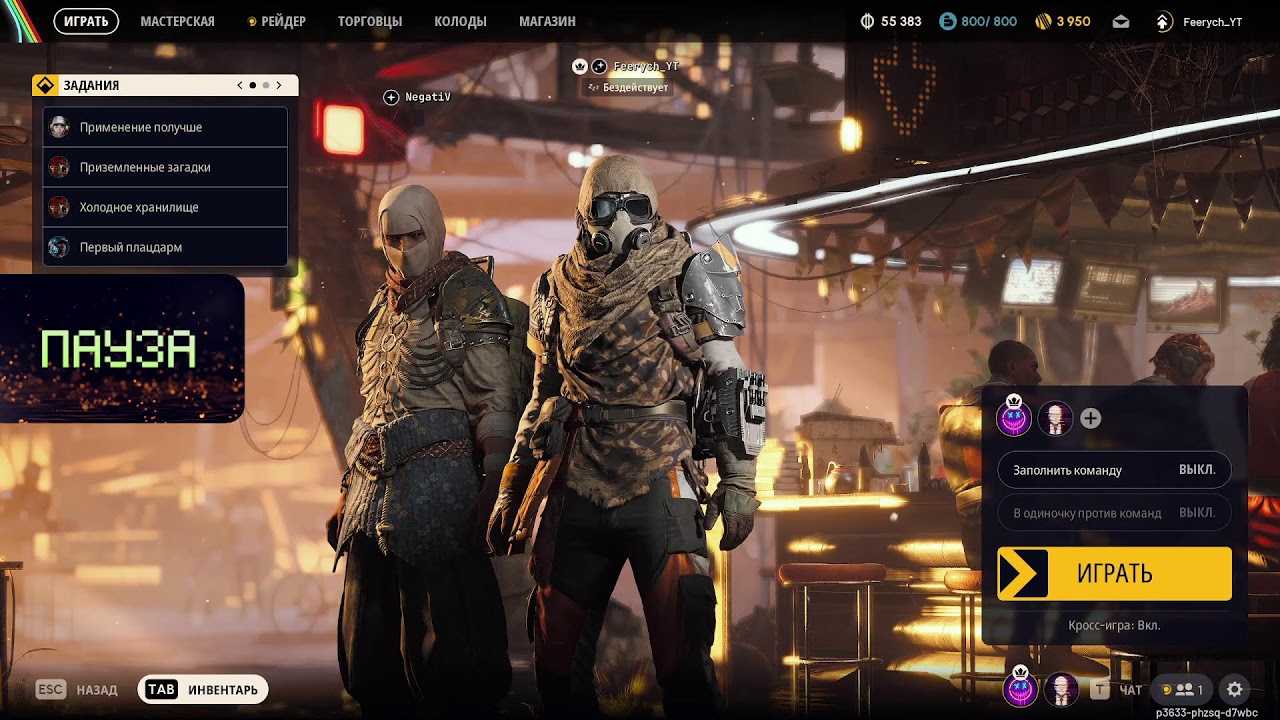Viewport: 1280px width, 720px height.
Task: Click the ПАУЗА banner
Action: pyautogui.click(x=120, y=348)
